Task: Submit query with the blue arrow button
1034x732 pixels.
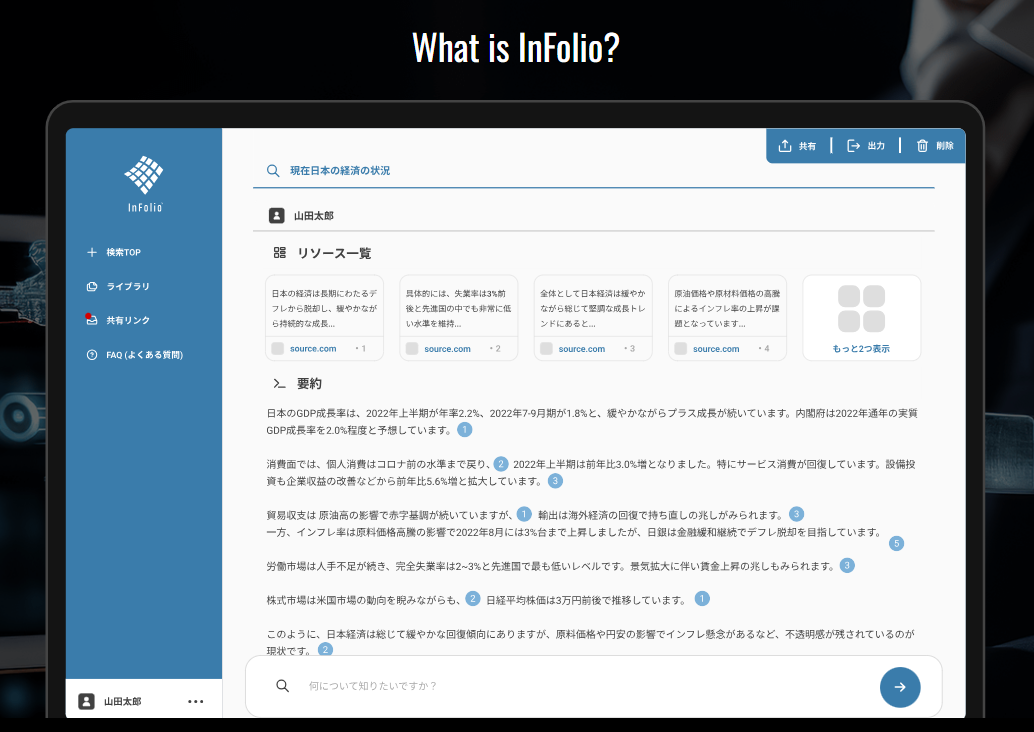Action: pyautogui.click(x=900, y=687)
